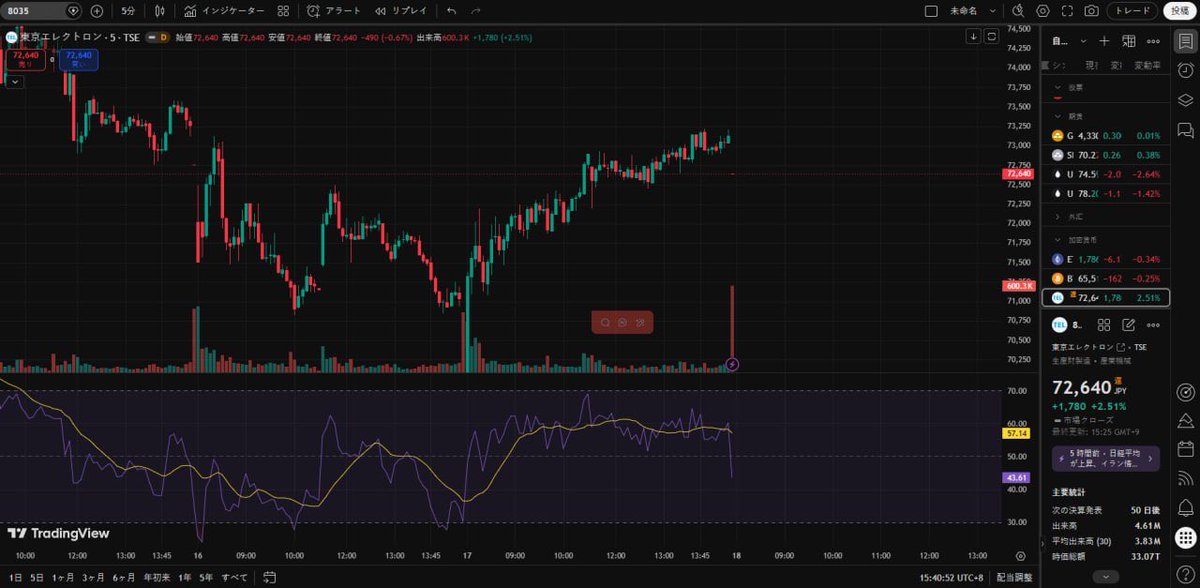Add a compare symbol with the plus icon

pos(97,11)
